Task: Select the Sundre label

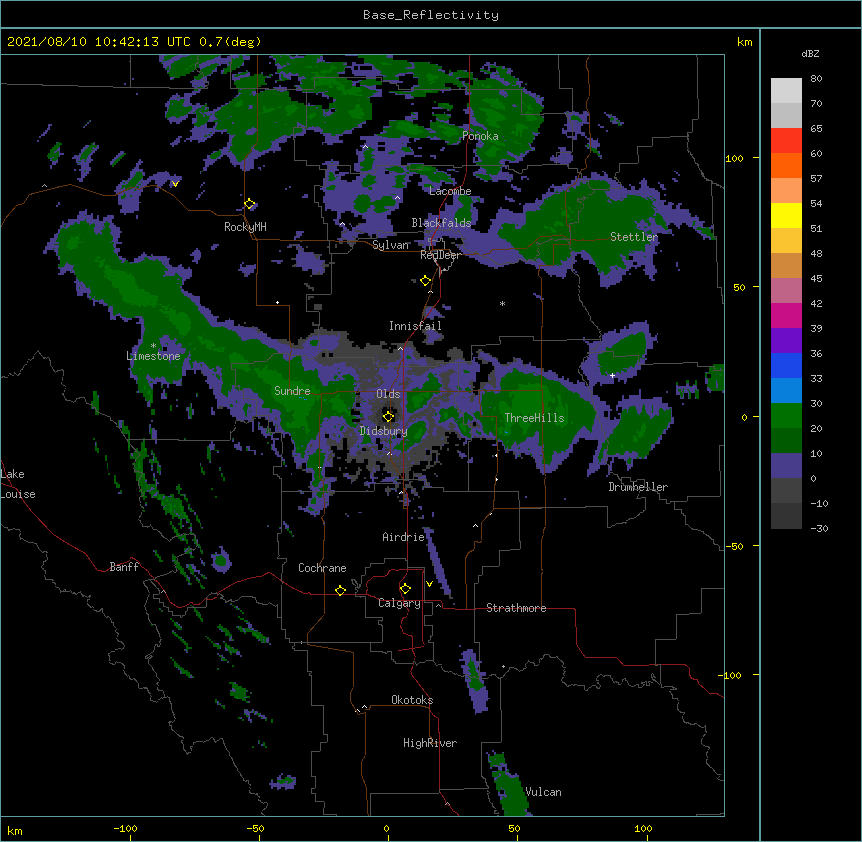Action: (292, 391)
